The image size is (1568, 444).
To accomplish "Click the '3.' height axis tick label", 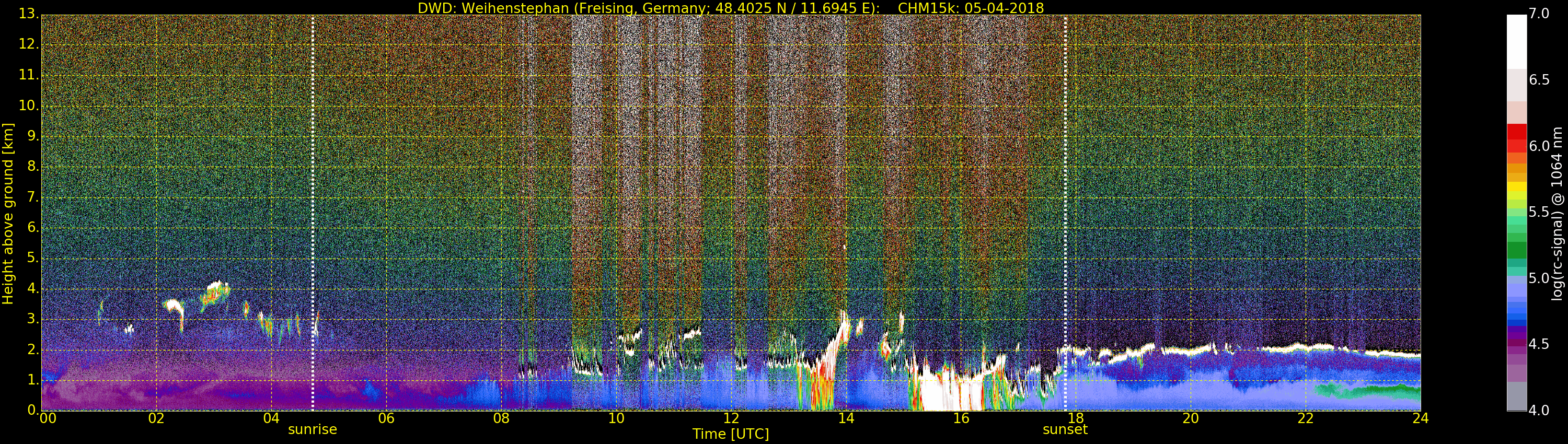I will pyautogui.click(x=33, y=319).
